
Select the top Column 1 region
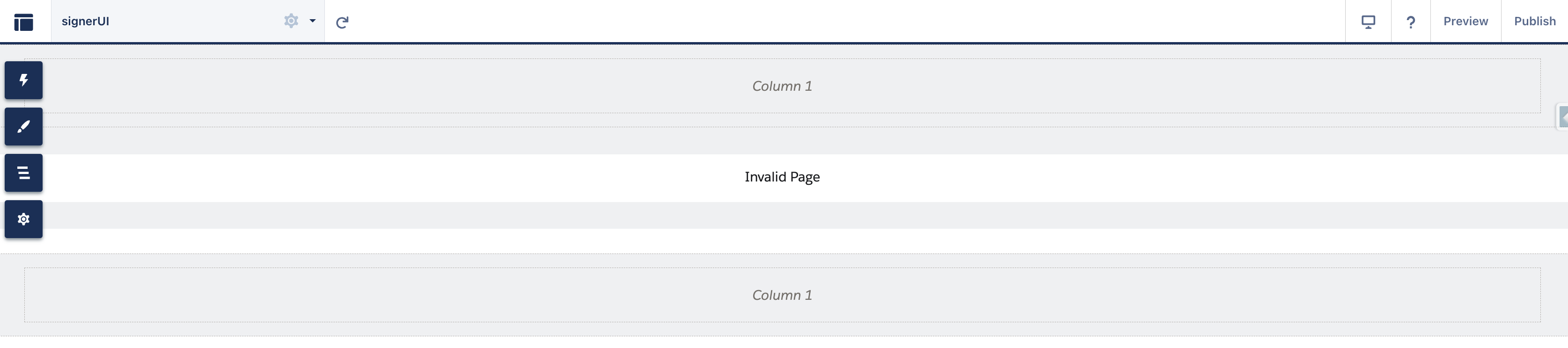782,85
